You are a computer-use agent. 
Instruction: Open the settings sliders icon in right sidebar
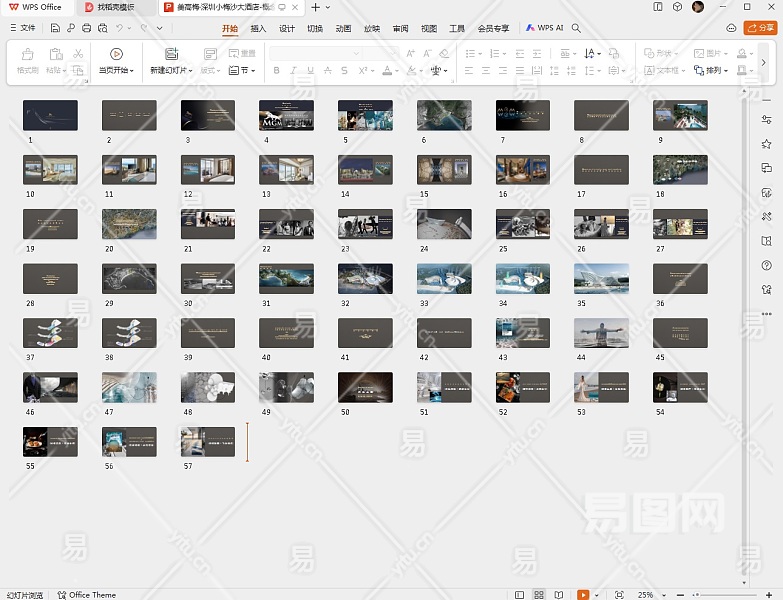(x=766, y=121)
